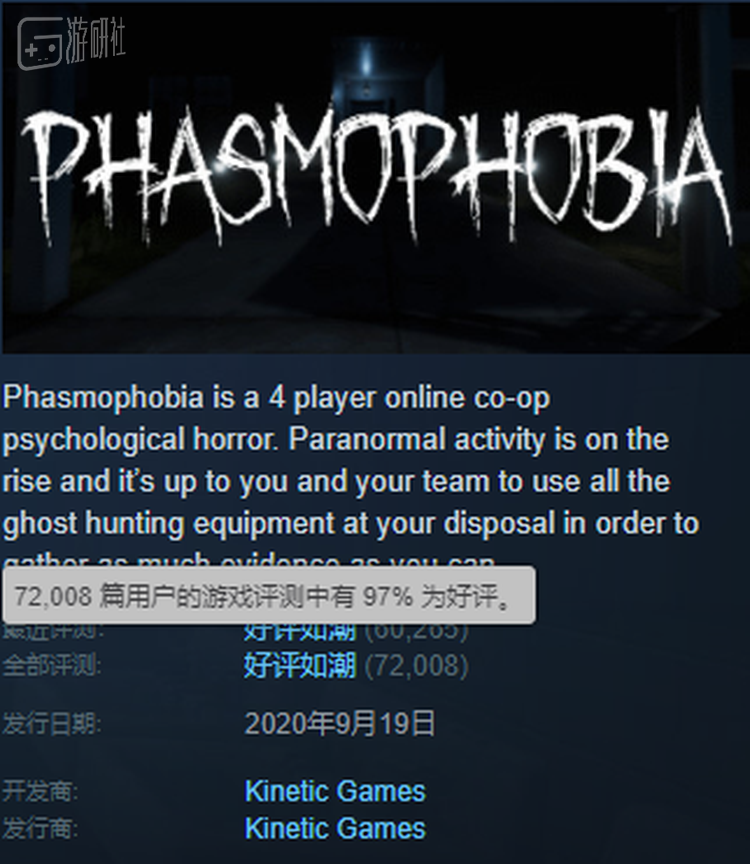Image resolution: width=750 pixels, height=864 pixels.
Task: Click the partially hidden last description line
Action: click(249, 561)
